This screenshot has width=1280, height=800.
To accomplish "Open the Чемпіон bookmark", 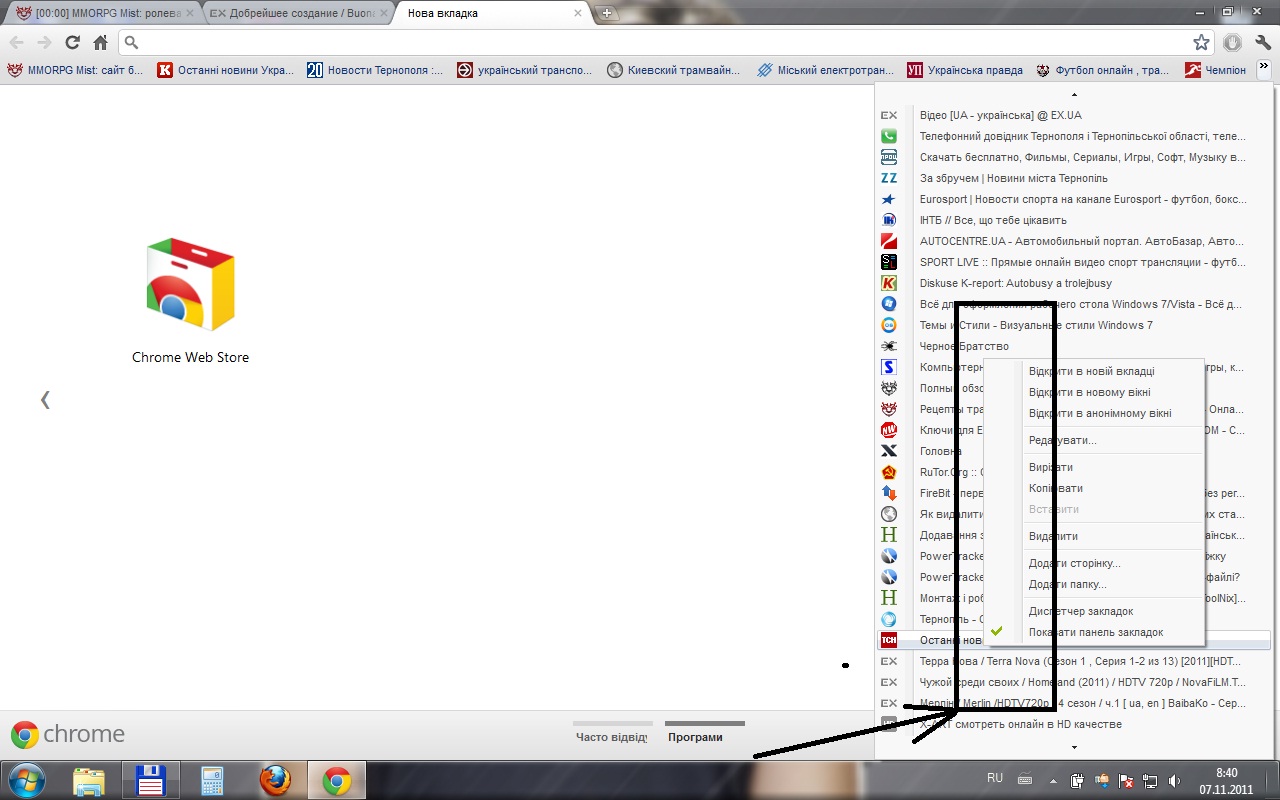I will pyautogui.click(x=1215, y=70).
